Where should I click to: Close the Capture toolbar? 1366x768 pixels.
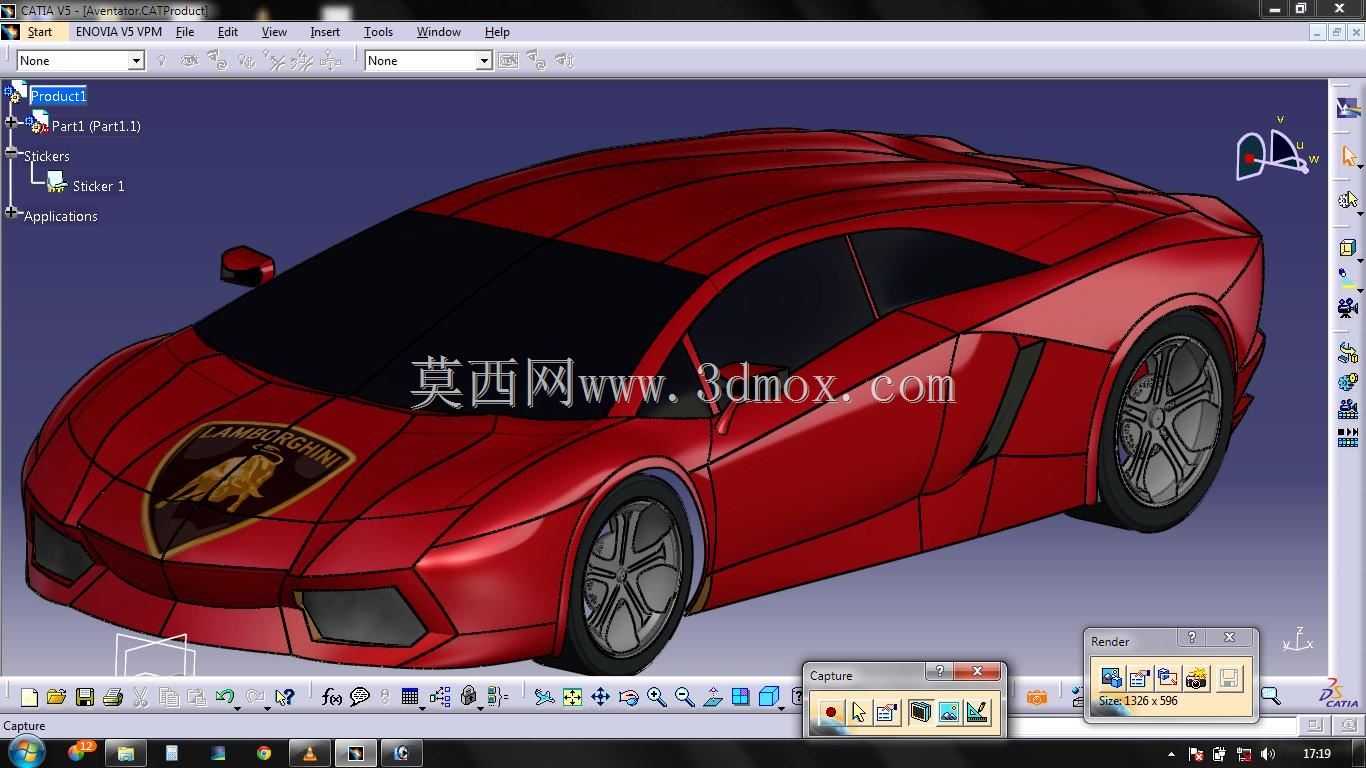click(x=977, y=672)
